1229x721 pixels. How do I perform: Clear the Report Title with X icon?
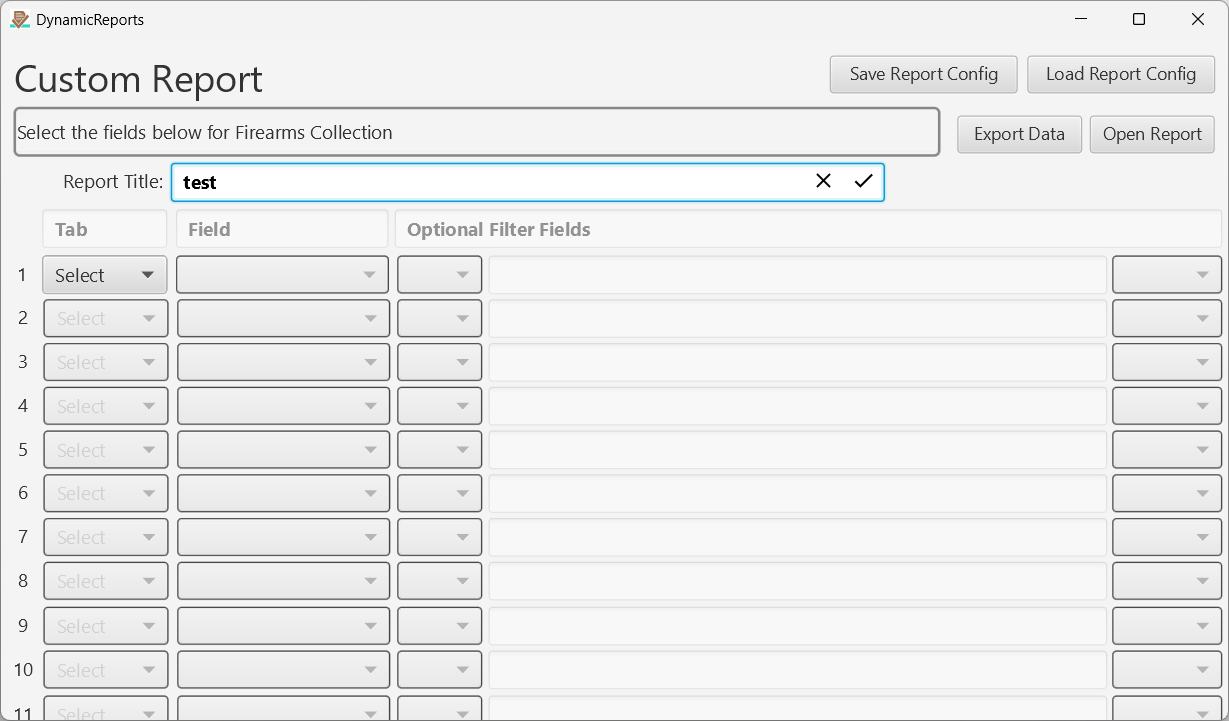[823, 181]
